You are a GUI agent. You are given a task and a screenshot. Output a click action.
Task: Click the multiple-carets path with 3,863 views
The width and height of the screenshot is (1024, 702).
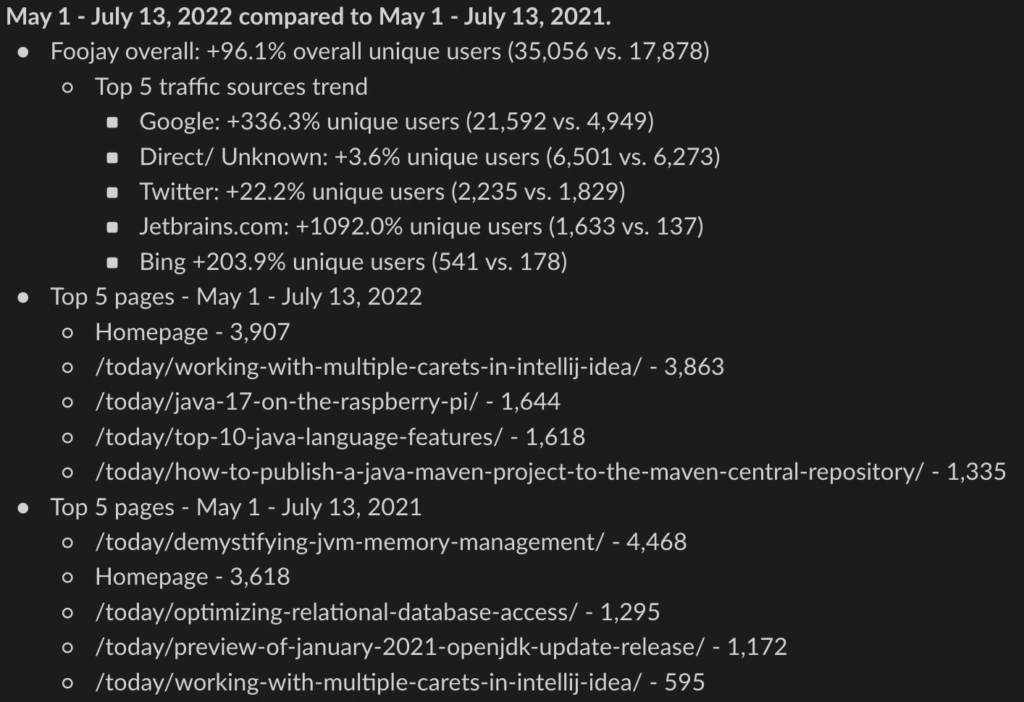coord(409,367)
